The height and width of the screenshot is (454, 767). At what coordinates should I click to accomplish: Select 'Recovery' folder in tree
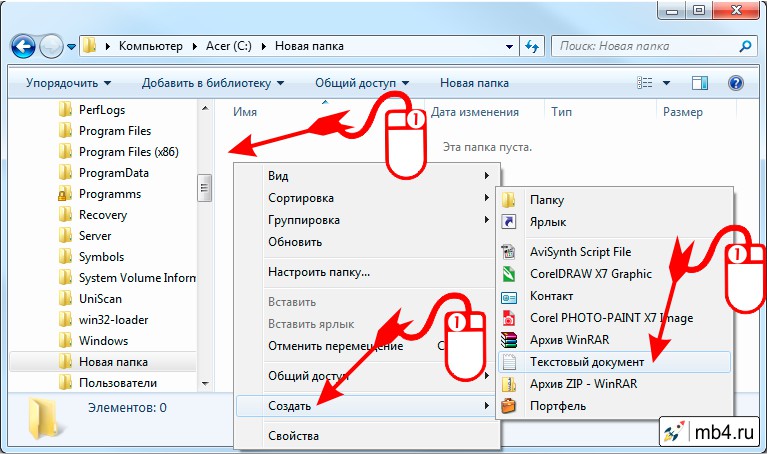(x=103, y=215)
